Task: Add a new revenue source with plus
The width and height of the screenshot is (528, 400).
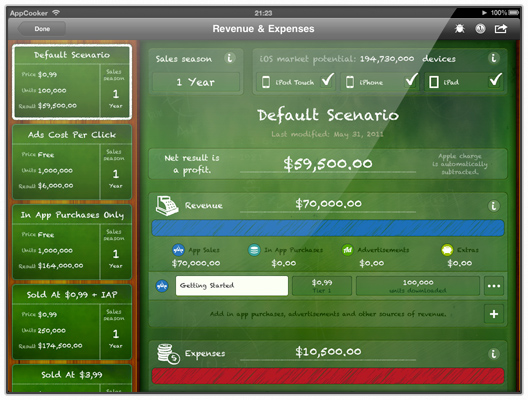Action: pos(494,314)
